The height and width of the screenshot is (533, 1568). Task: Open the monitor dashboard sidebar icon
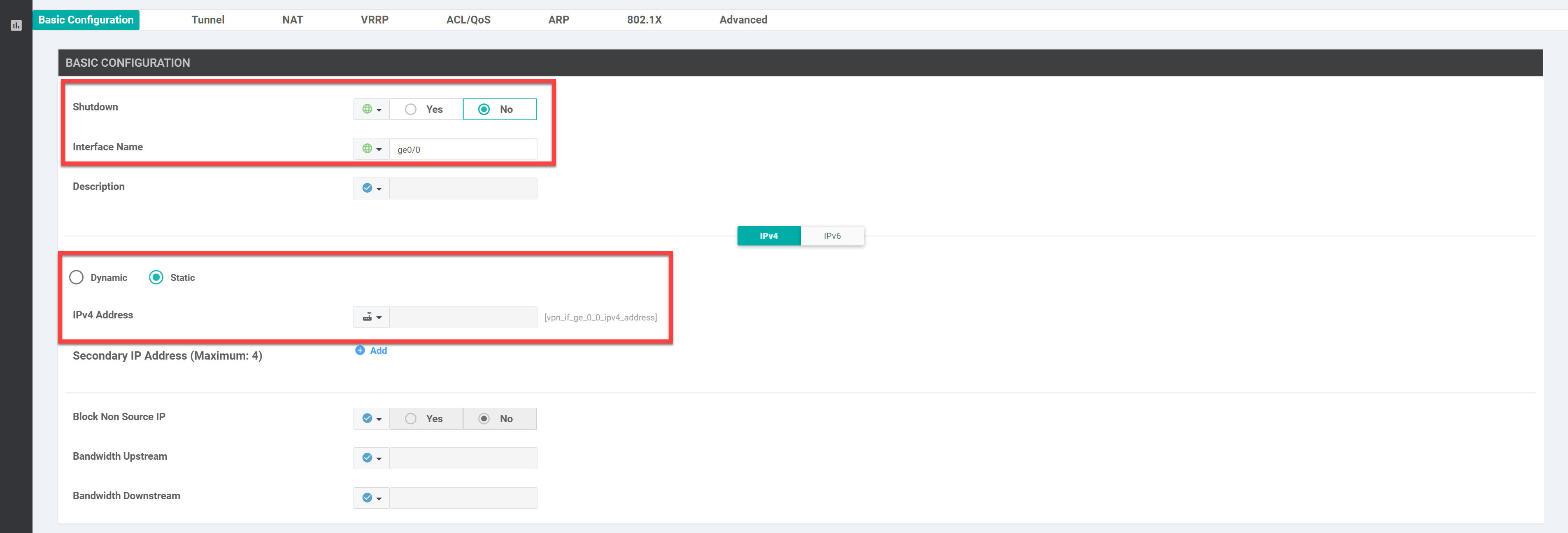pyautogui.click(x=16, y=26)
